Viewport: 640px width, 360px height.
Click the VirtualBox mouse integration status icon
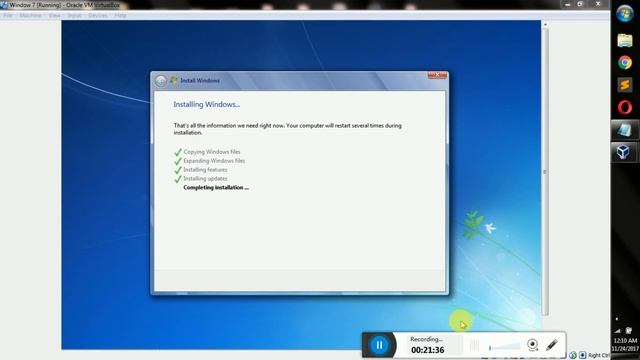click(582, 355)
